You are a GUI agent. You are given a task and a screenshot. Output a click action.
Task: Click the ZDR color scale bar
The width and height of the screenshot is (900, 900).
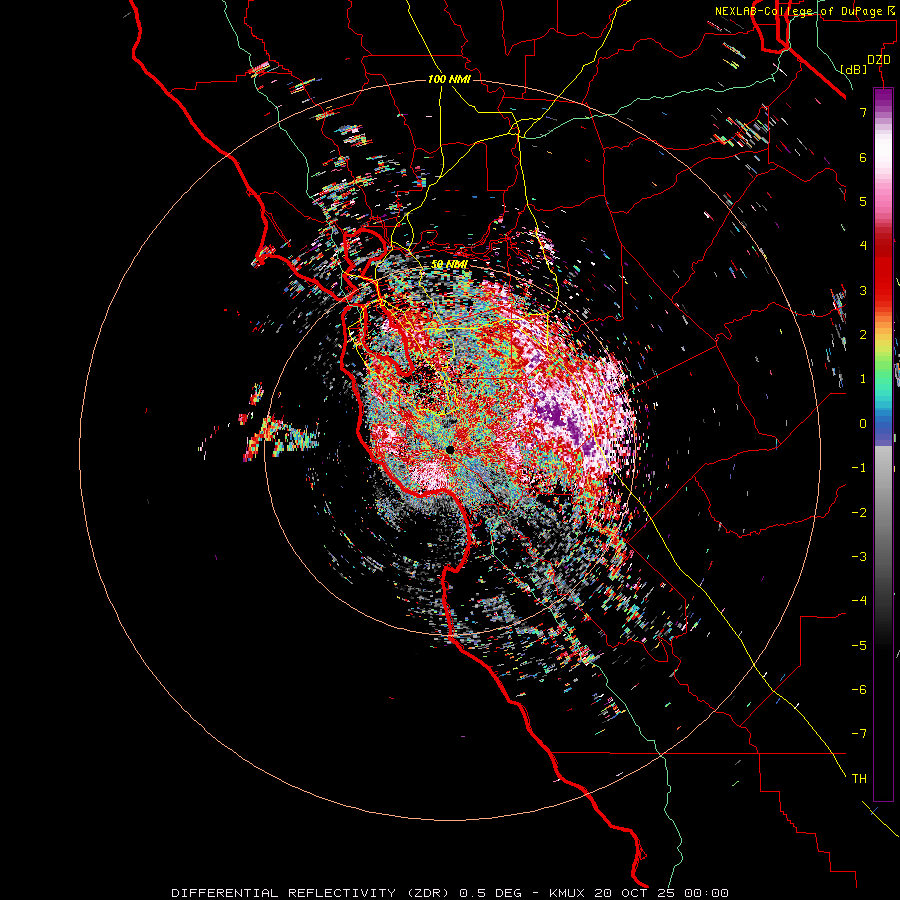(x=883, y=444)
